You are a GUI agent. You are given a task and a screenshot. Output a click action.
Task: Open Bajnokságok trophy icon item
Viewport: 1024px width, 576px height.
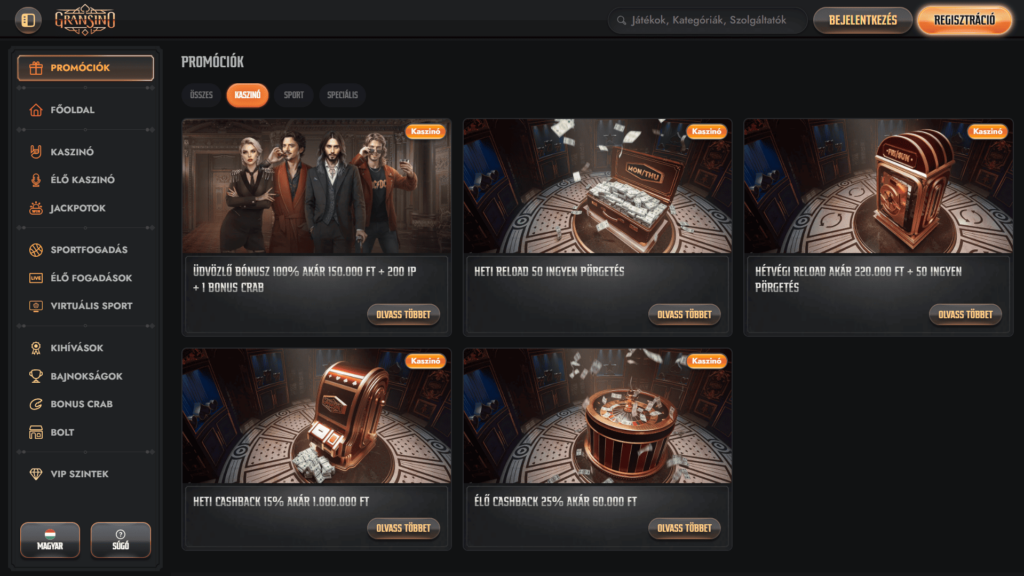pos(36,376)
